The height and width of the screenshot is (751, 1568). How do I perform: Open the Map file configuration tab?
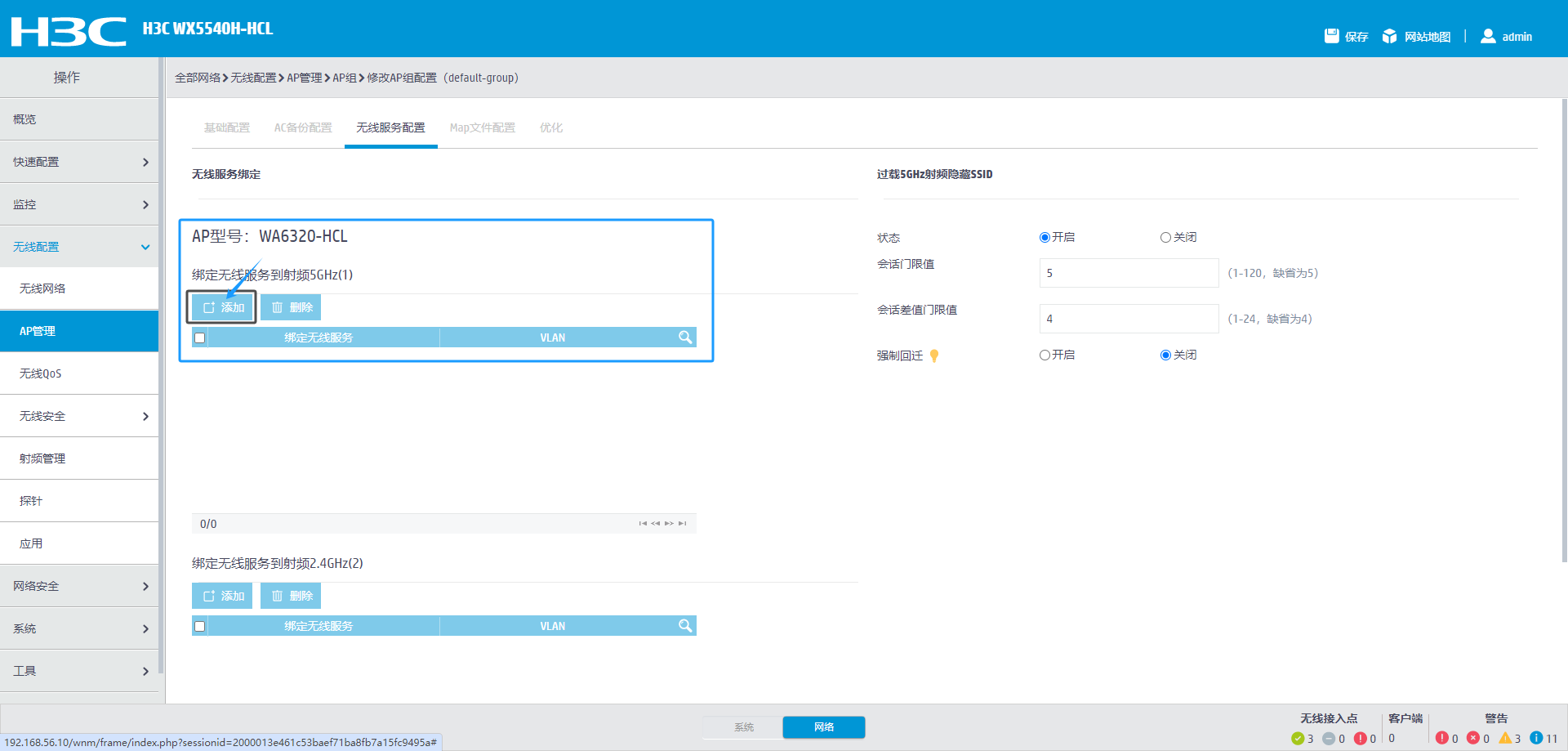482,127
